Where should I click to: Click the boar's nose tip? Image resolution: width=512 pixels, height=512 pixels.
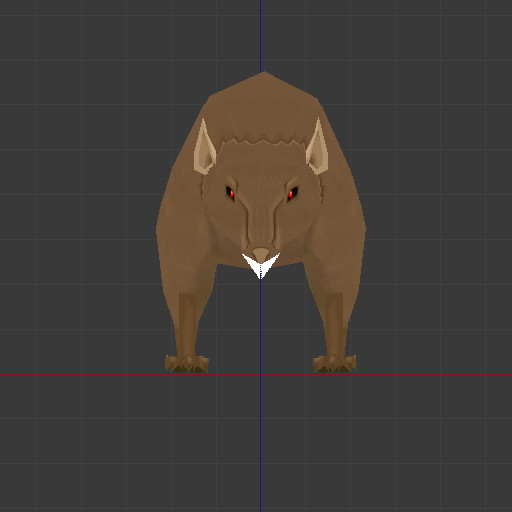click(x=261, y=255)
